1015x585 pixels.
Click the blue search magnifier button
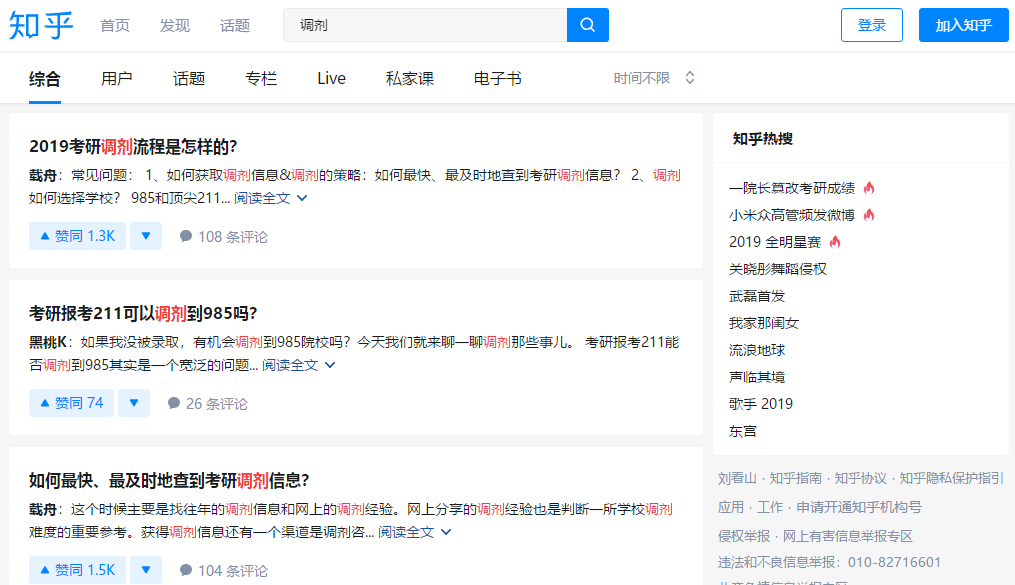(587, 25)
